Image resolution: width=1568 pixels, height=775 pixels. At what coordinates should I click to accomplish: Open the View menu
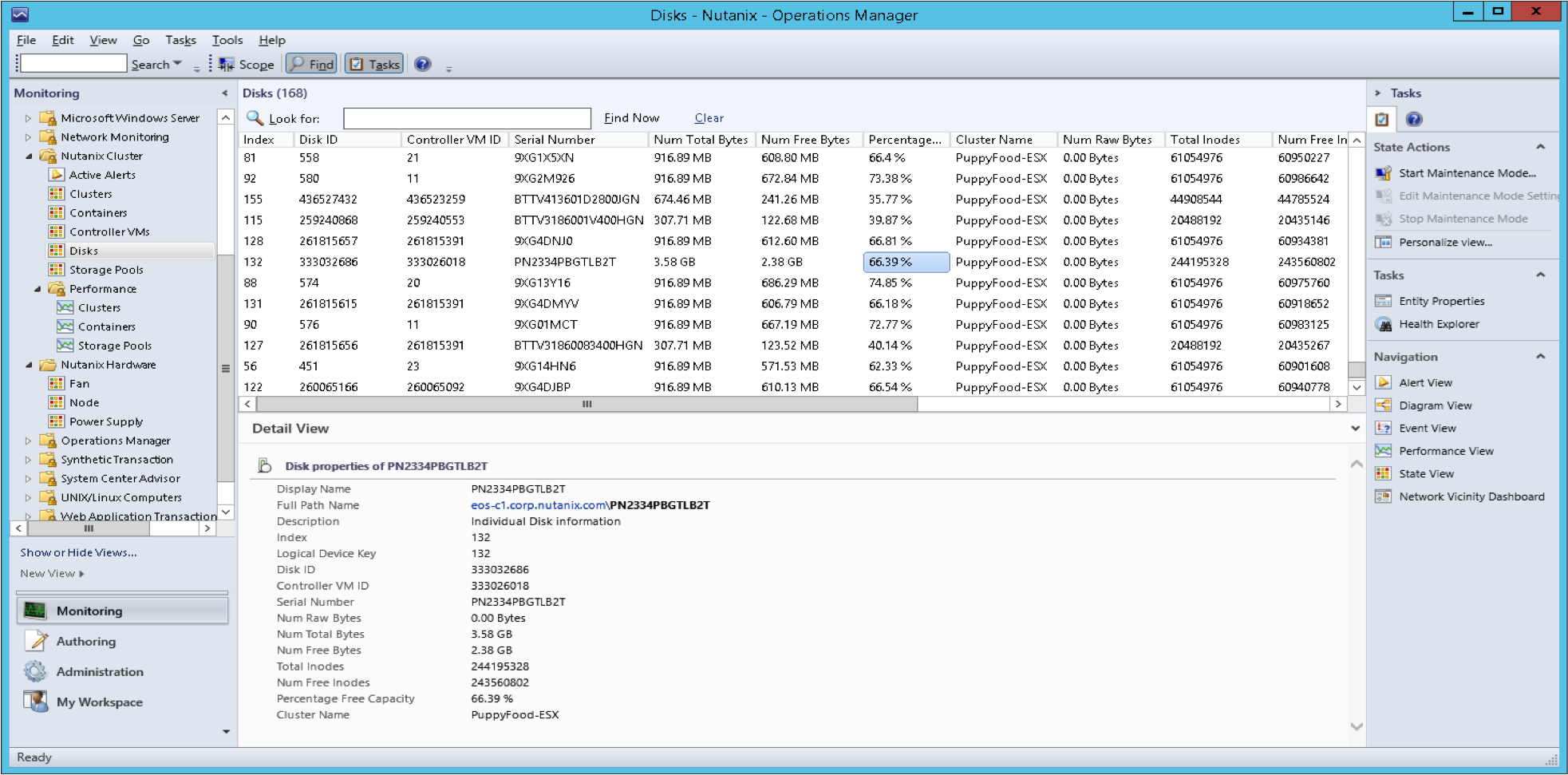coord(103,40)
